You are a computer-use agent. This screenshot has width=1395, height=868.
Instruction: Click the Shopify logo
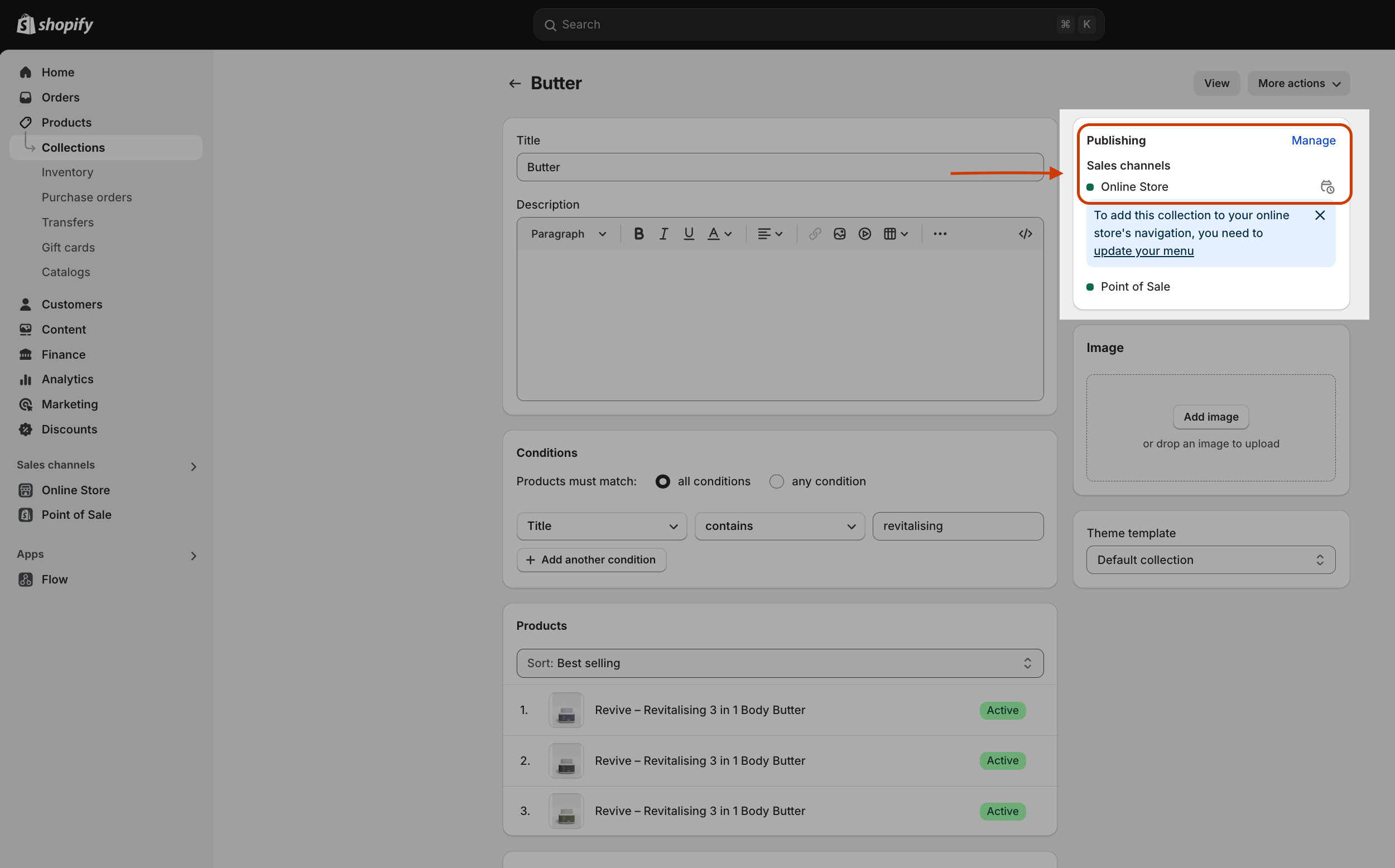point(55,24)
